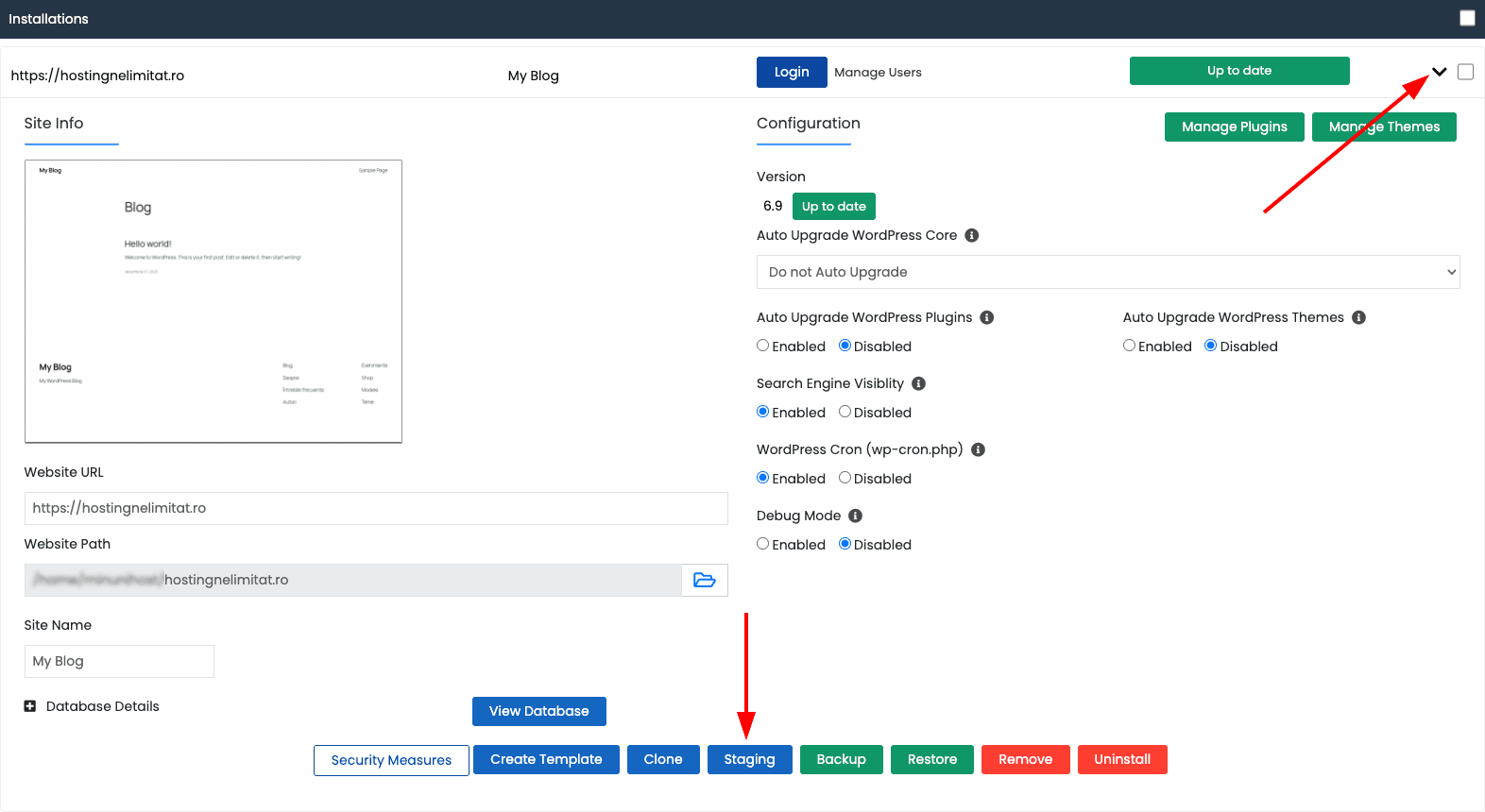The width and height of the screenshot is (1485, 812).
Task: Enable Debug Mode radio option
Action: (x=763, y=544)
